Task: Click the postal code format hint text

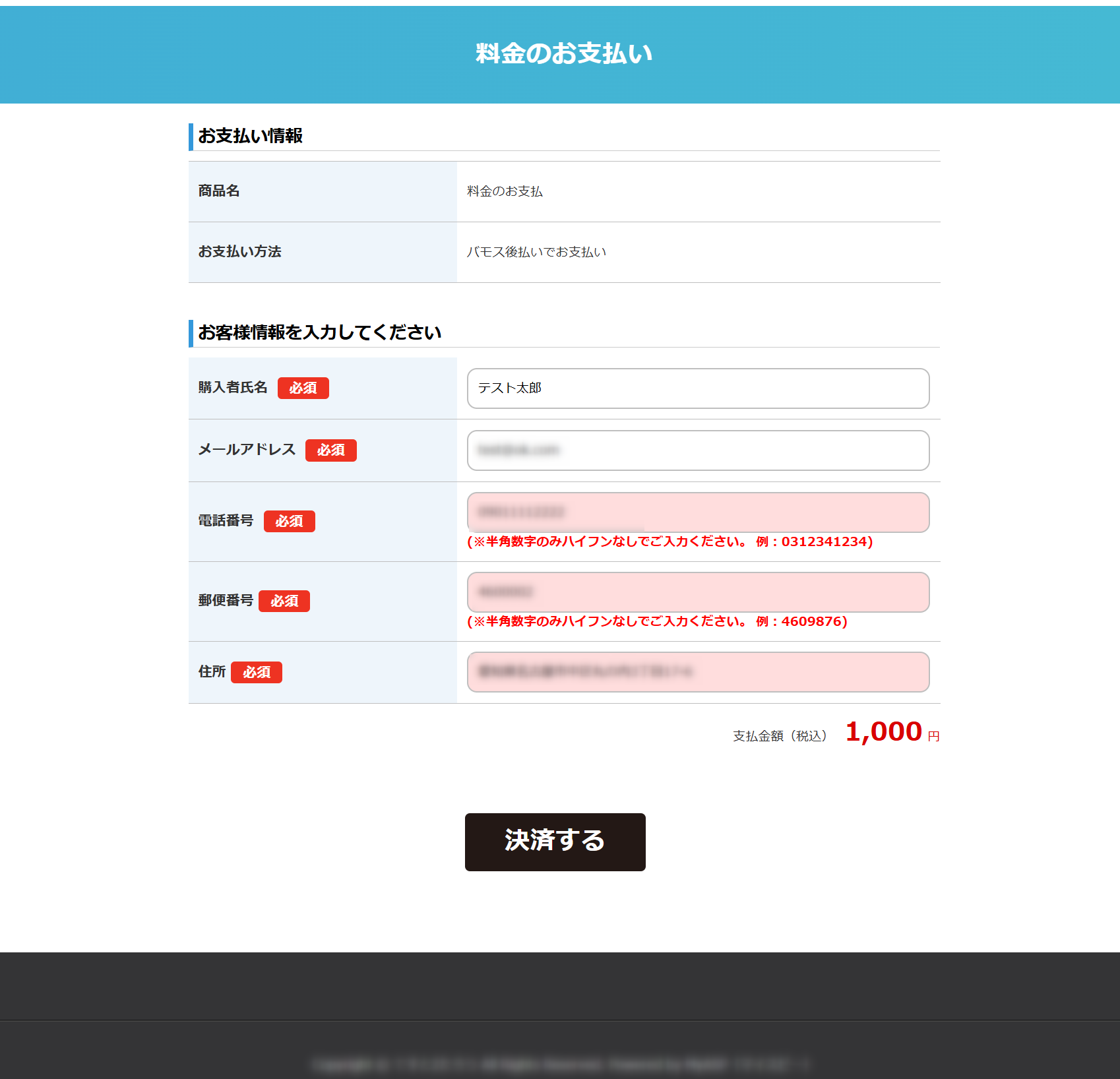Action: tap(657, 622)
